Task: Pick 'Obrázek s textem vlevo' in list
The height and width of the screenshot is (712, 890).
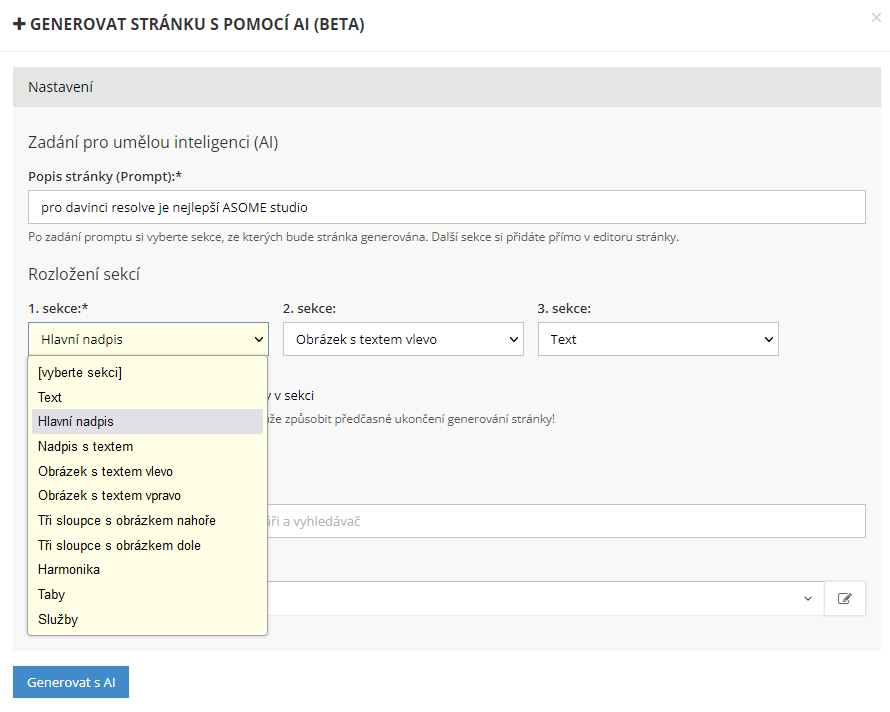Action: click(x=105, y=471)
